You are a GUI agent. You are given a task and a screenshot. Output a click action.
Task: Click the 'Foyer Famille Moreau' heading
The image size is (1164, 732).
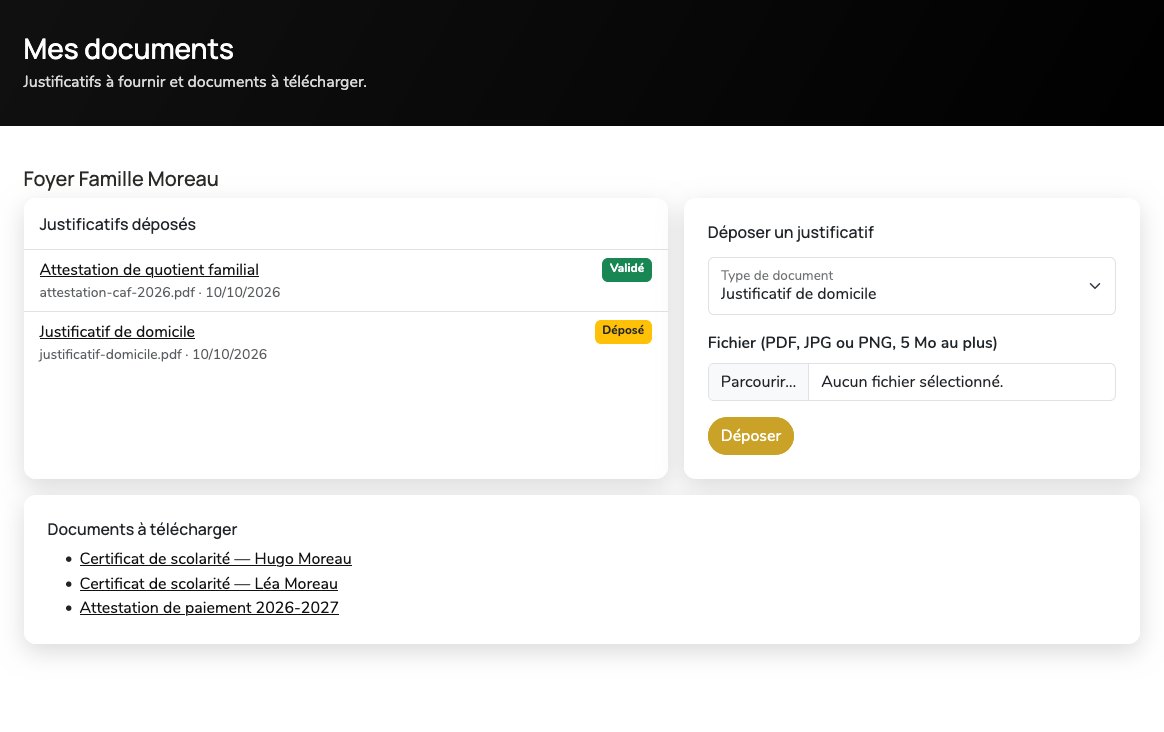pos(121,179)
